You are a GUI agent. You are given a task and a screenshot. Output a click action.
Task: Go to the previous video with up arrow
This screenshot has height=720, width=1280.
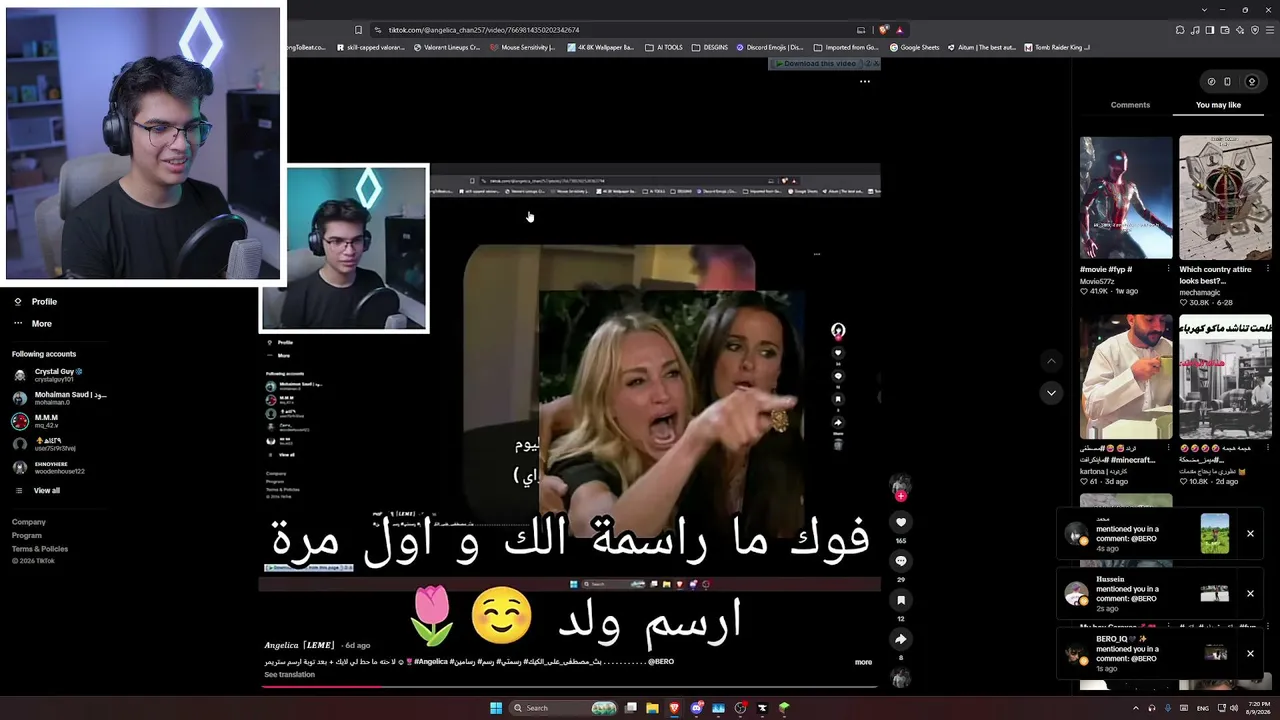click(1051, 360)
